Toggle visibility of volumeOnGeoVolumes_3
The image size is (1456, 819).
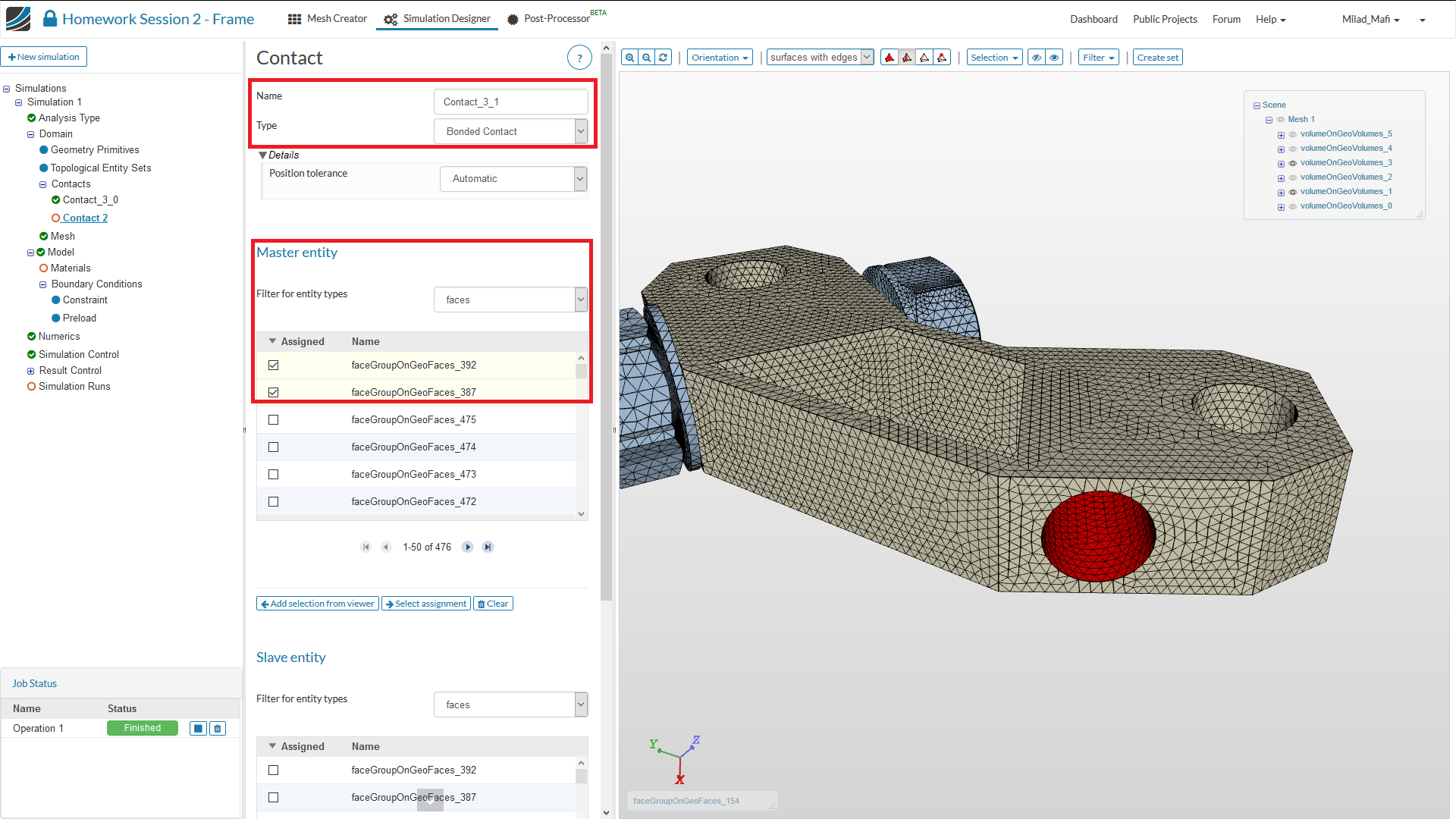coord(1293,163)
